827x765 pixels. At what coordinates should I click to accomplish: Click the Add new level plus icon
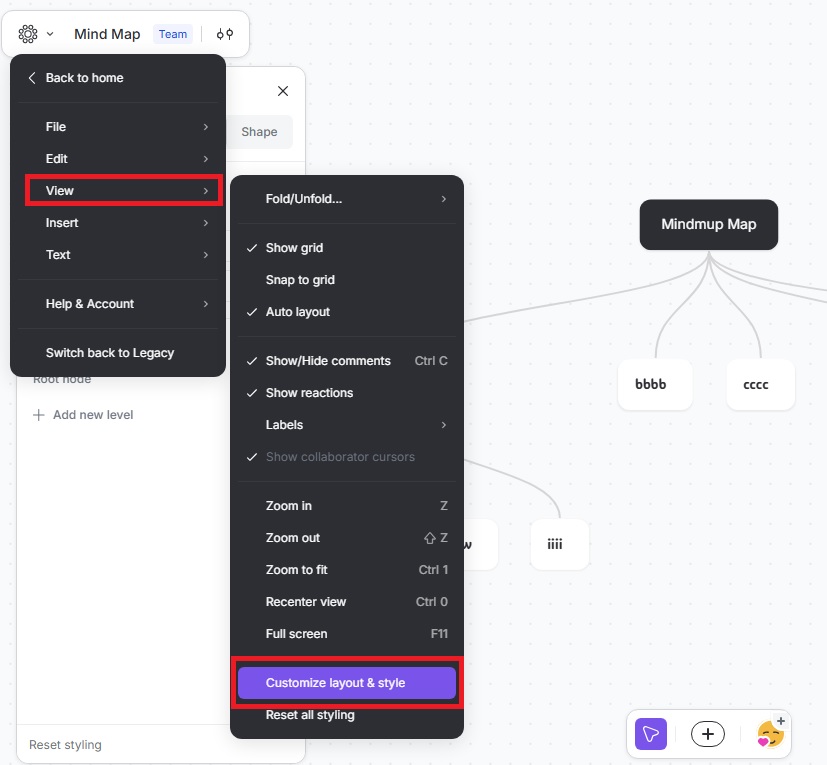coord(37,414)
